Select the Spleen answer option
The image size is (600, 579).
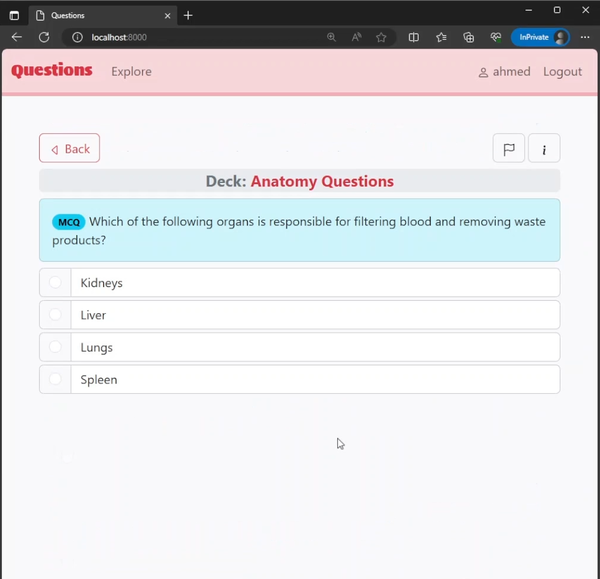[x=55, y=379]
